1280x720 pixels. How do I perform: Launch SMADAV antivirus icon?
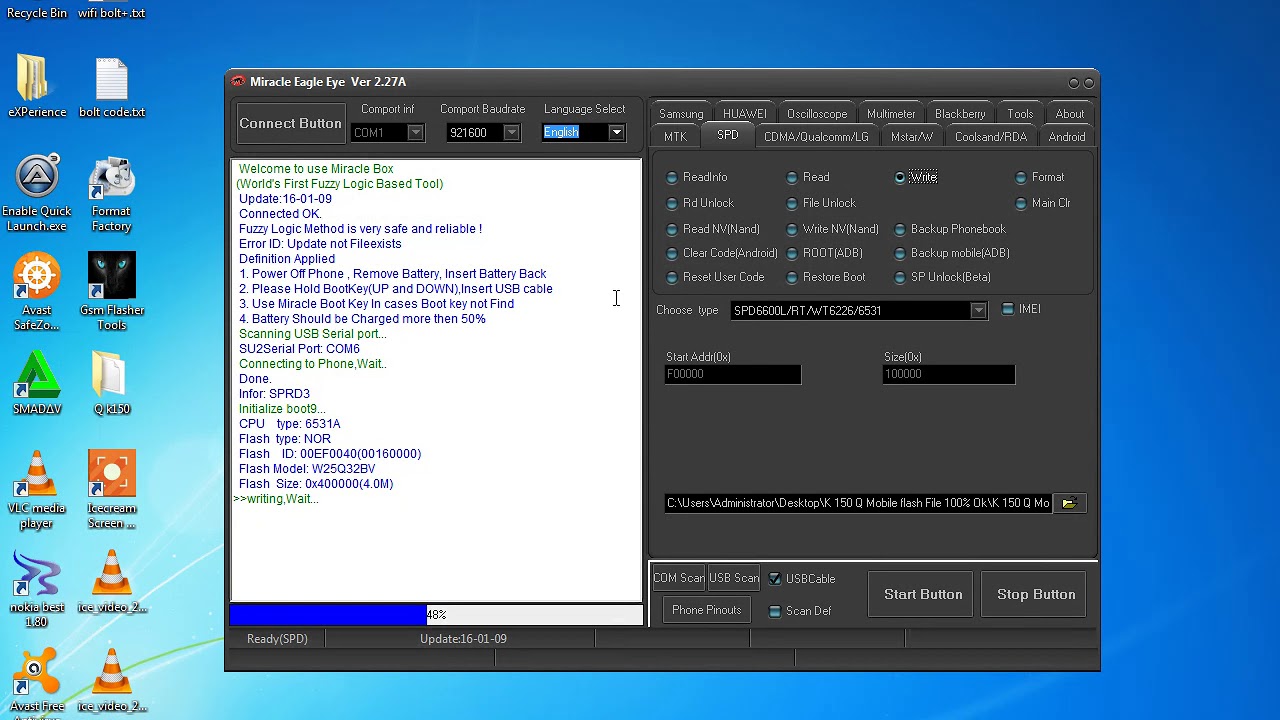(x=37, y=384)
